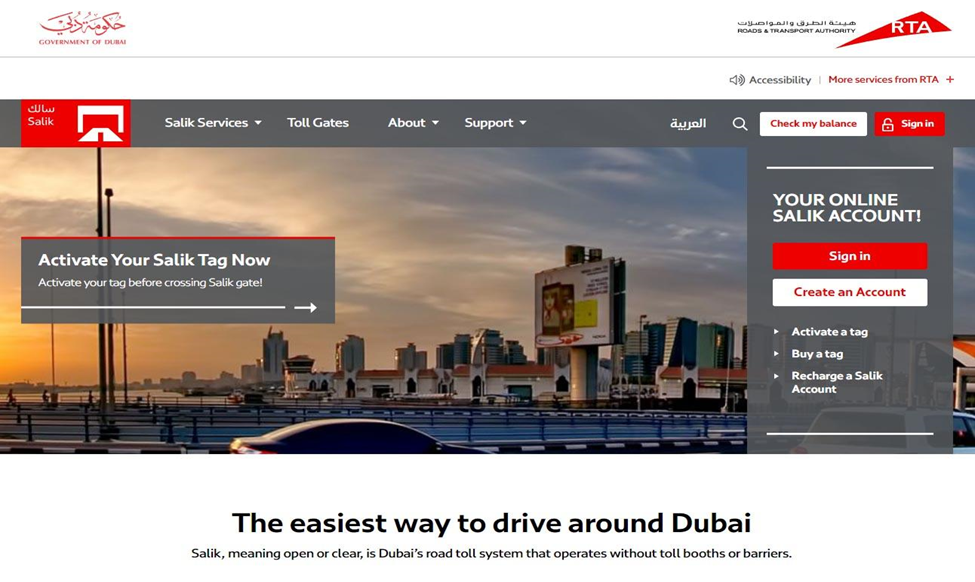Viewport: 975px width, 582px height.
Task: Switch language to العربية
Action: point(688,123)
